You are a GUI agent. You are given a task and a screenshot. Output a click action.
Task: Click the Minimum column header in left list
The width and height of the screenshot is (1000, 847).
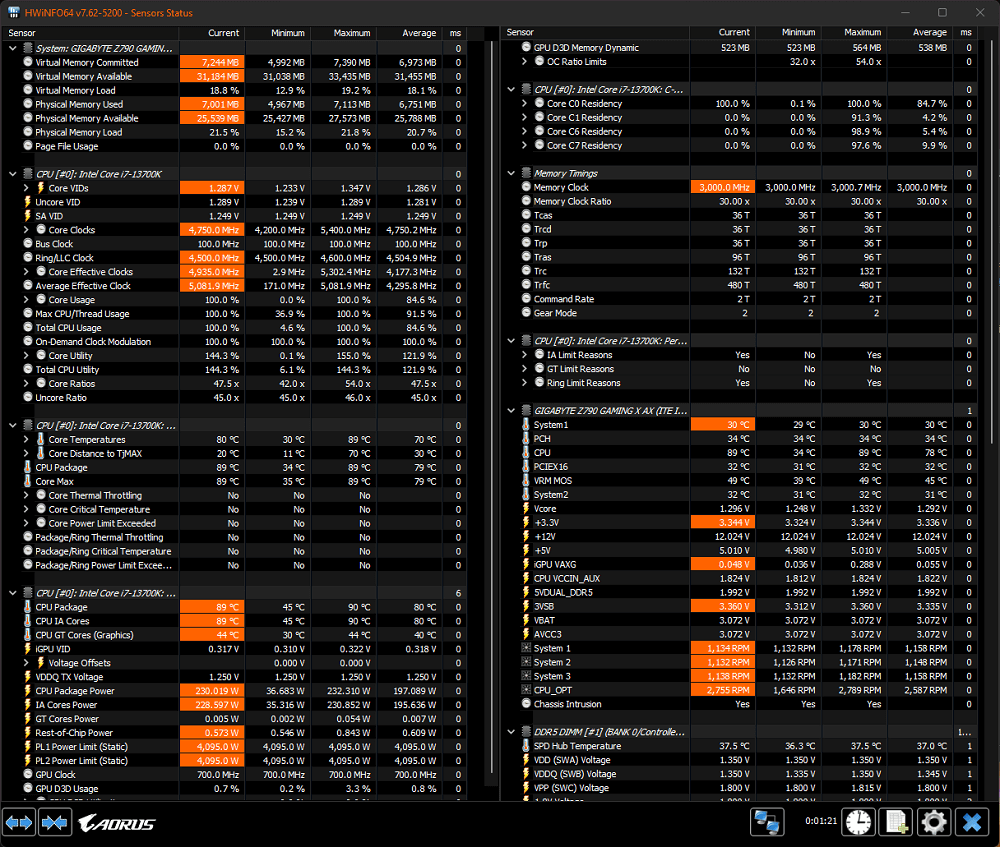click(x=278, y=33)
